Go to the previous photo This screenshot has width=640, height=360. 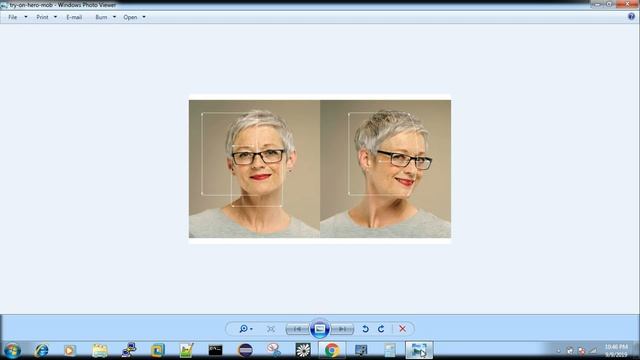[298, 329]
